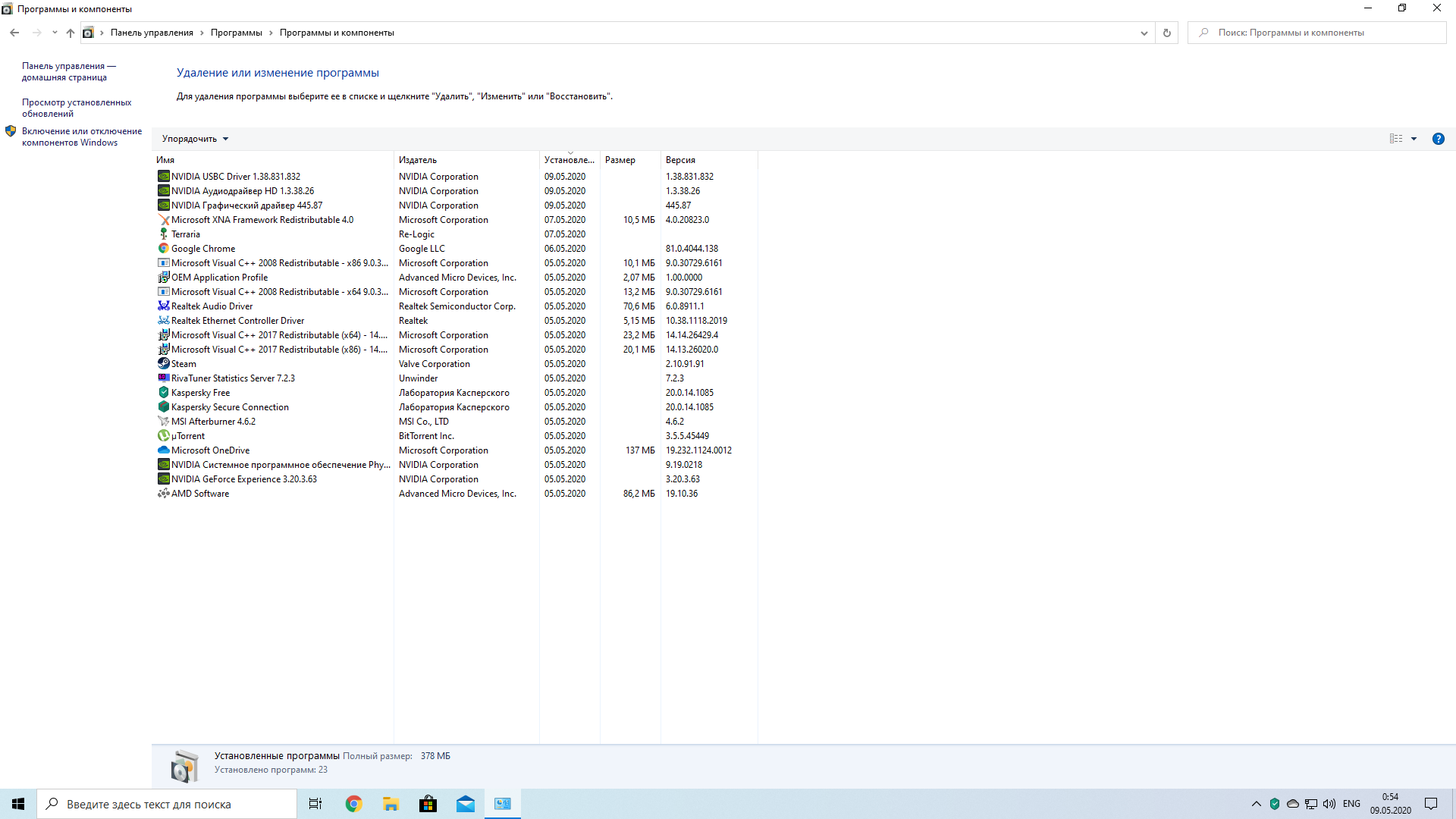
Task: Click the Microsoft XNA Framework icon
Action: (x=163, y=219)
